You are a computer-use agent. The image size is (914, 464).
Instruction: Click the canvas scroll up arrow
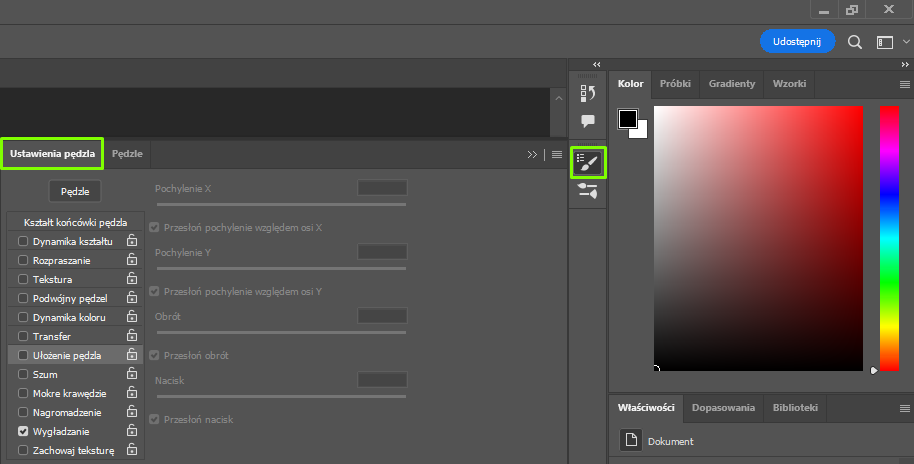click(558, 98)
